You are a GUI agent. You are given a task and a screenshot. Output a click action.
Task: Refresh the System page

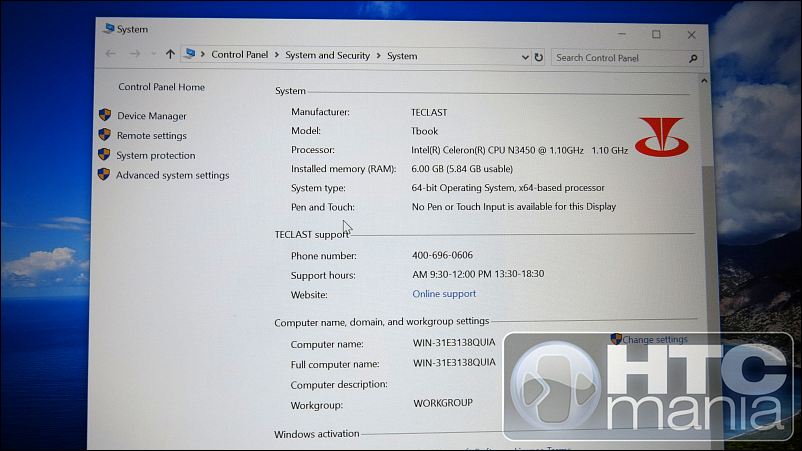pyautogui.click(x=539, y=57)
